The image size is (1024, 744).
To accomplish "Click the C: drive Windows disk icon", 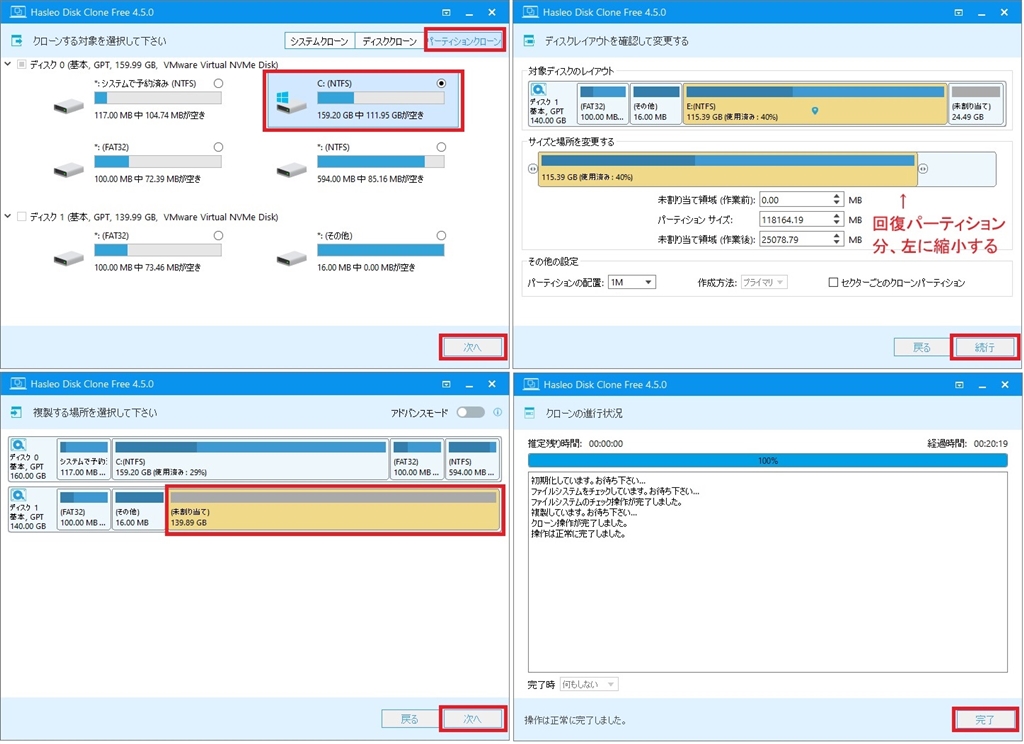I will click(291, 102).
